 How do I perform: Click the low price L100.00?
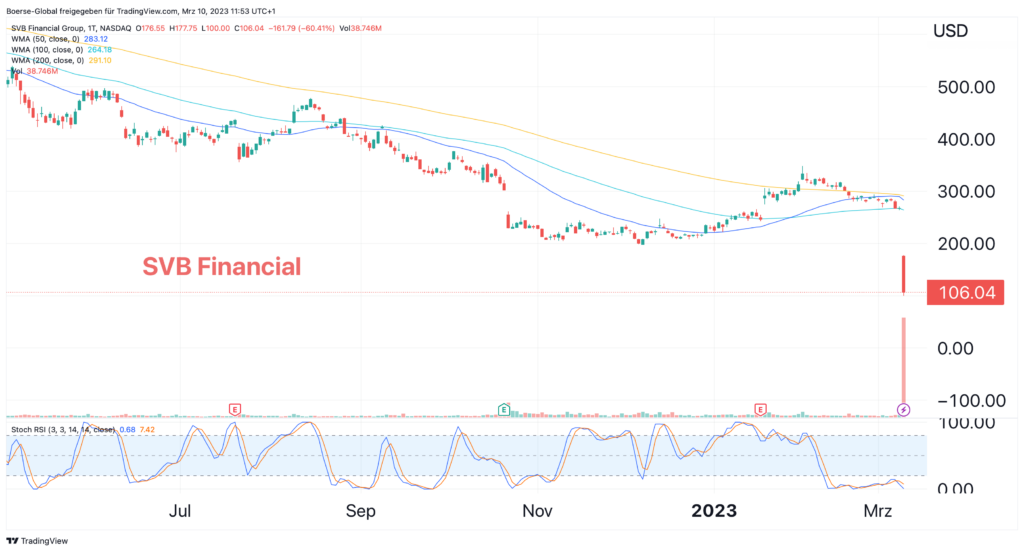(216, 29)
